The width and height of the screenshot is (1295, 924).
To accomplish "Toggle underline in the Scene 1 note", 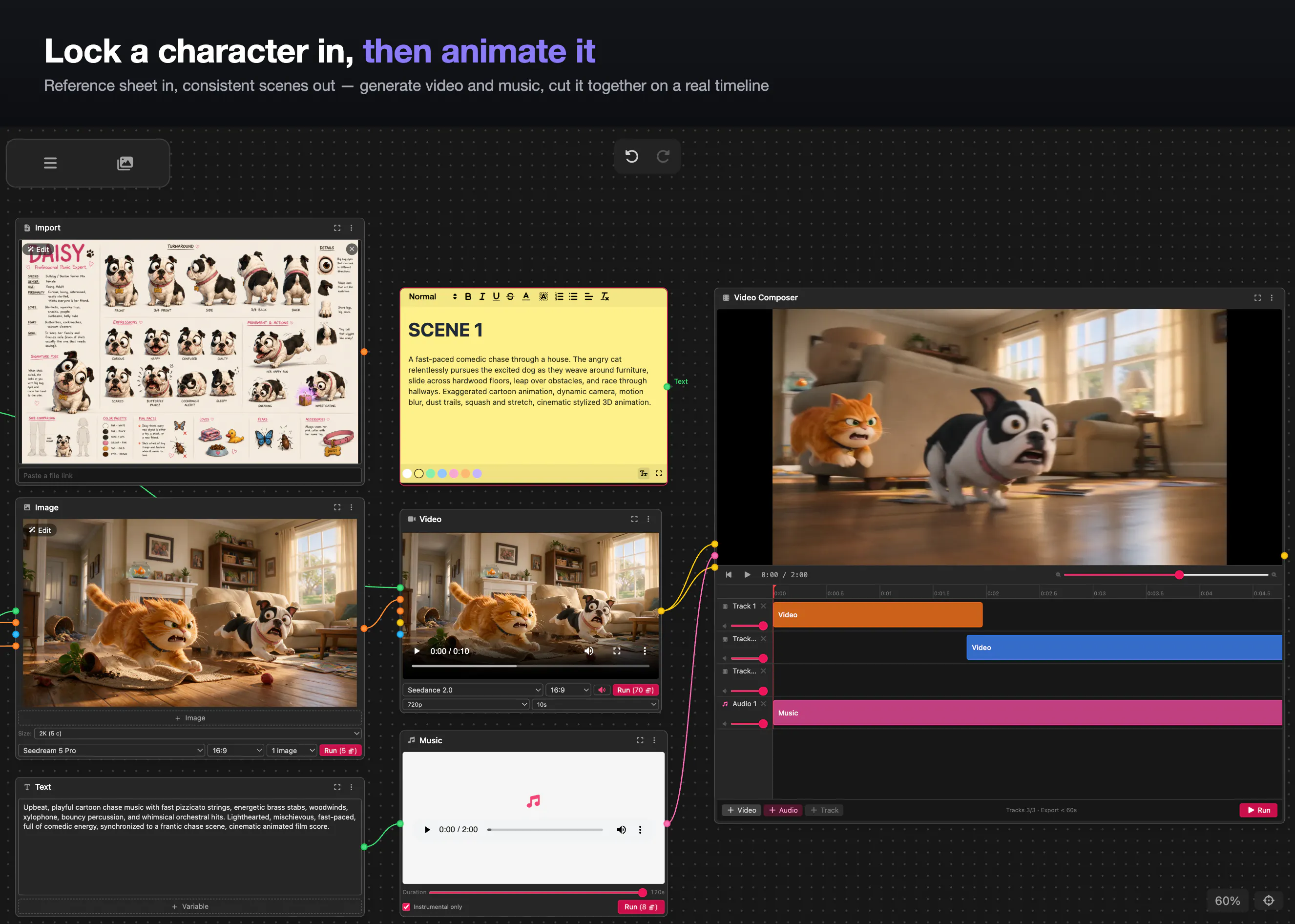I will point(496,296).
